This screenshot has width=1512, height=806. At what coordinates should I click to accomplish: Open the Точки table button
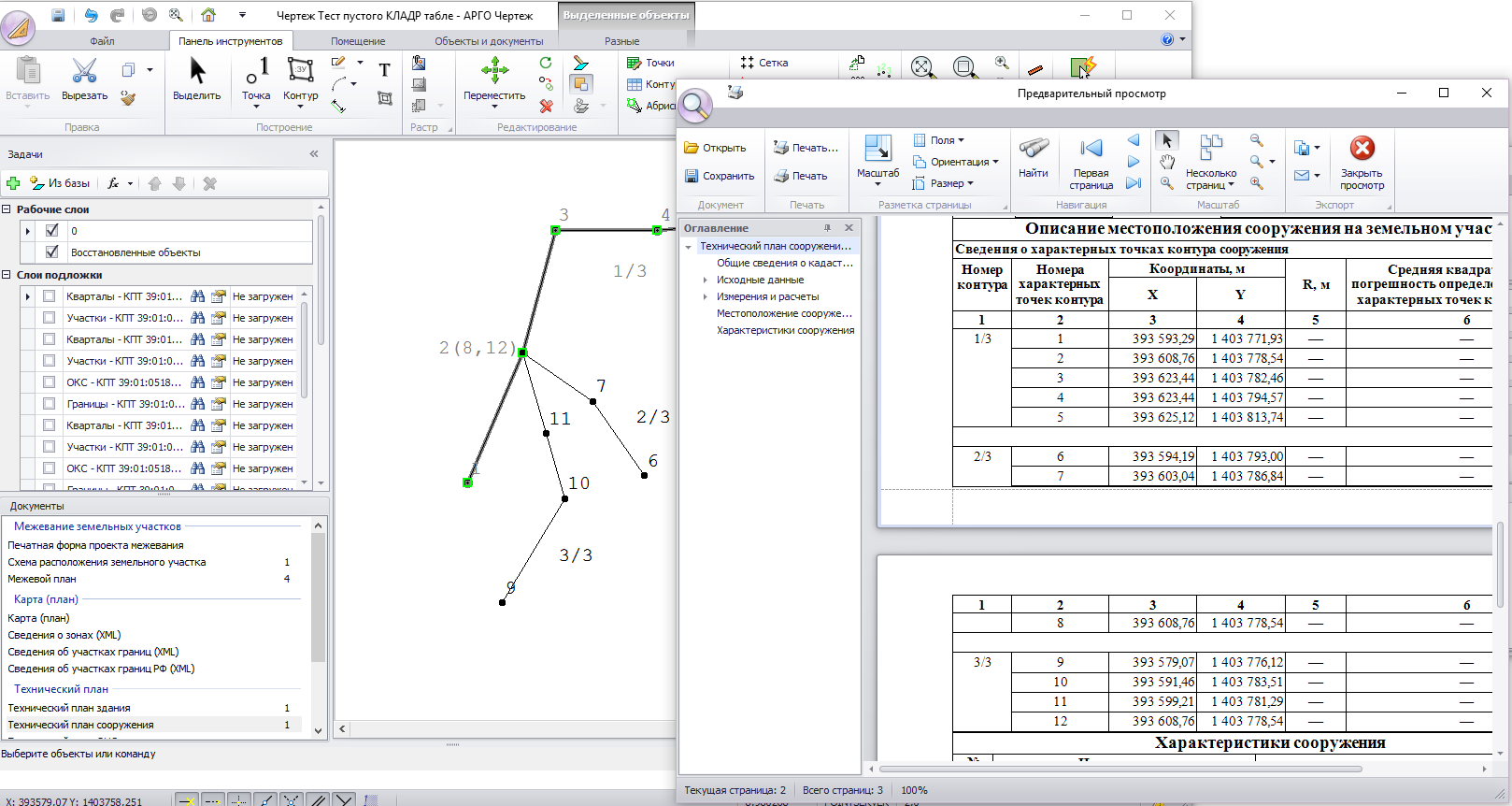[x=651, y=63]
